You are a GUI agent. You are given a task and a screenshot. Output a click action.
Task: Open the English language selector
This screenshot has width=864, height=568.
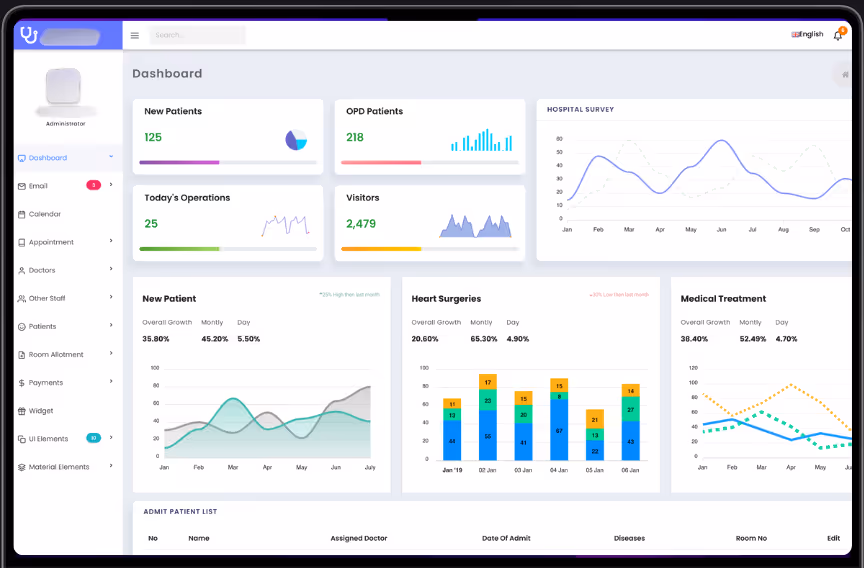pyautogui.click(x=807, y=35)
